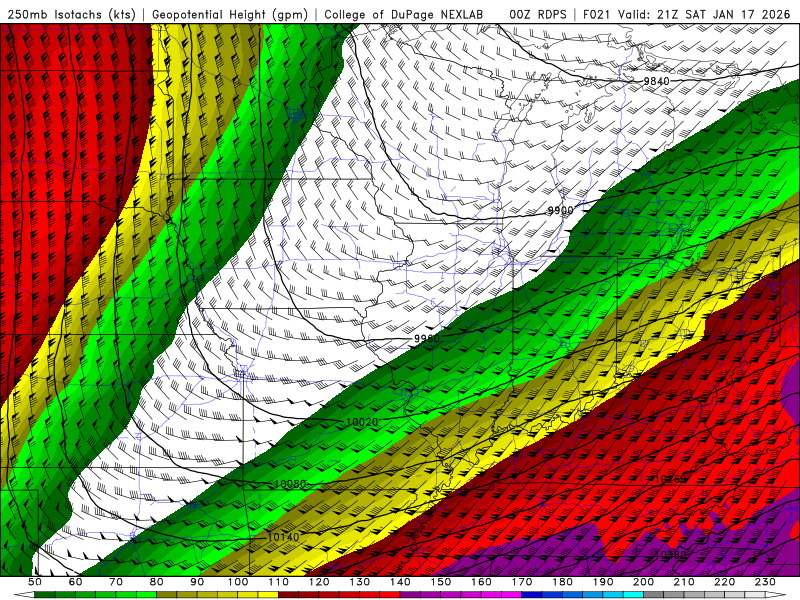
Task: Click the 220 value on the color scale
Action: point(724,582)
